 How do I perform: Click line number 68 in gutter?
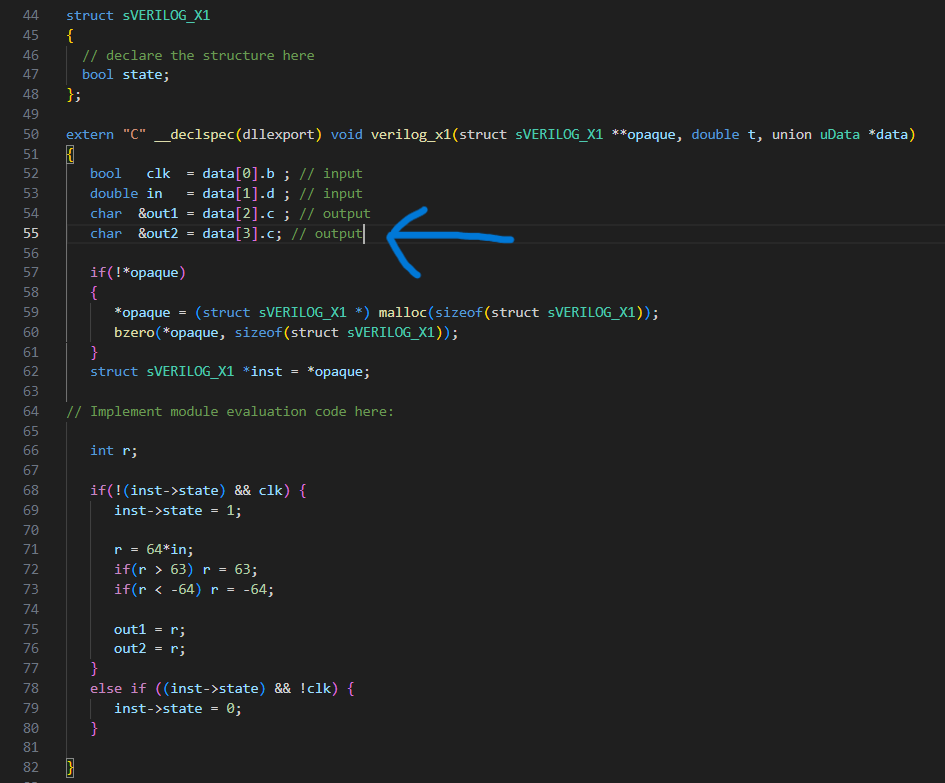[30, 490]
